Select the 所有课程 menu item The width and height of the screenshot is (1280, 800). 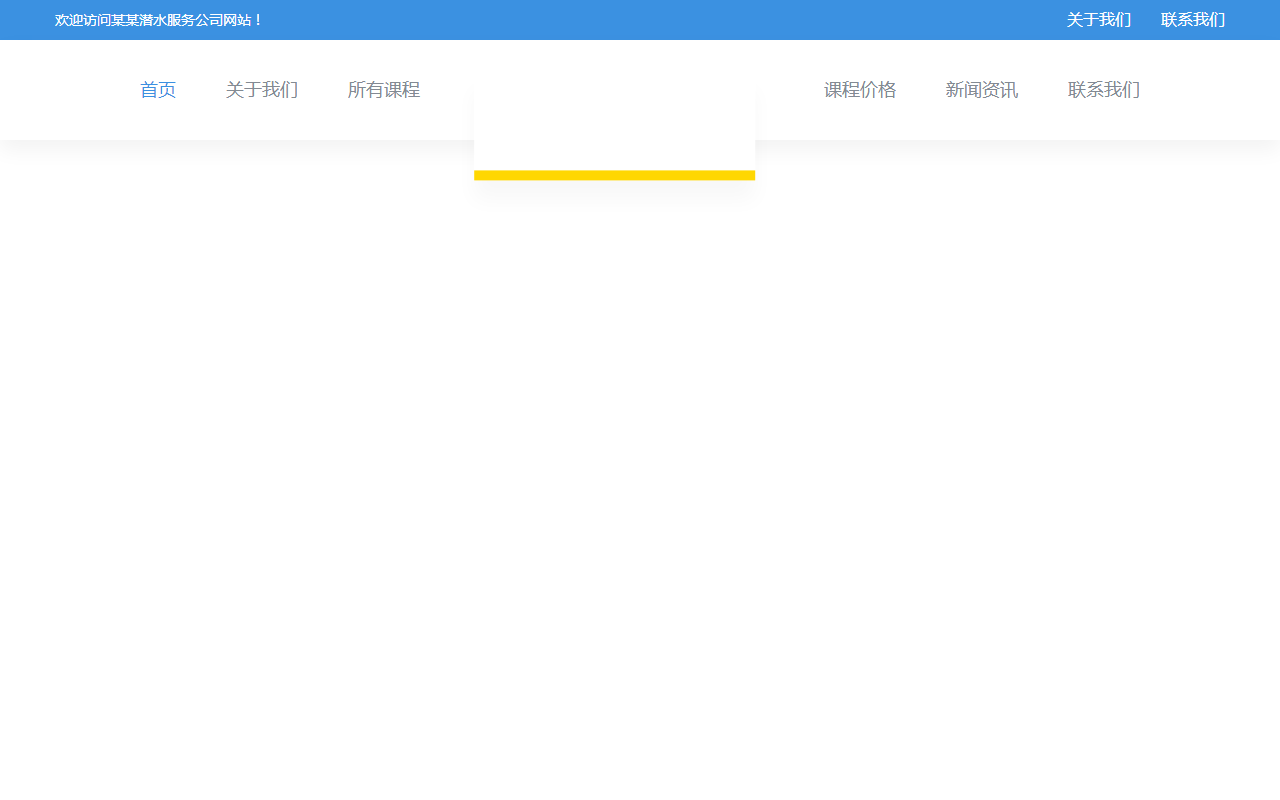384,90
